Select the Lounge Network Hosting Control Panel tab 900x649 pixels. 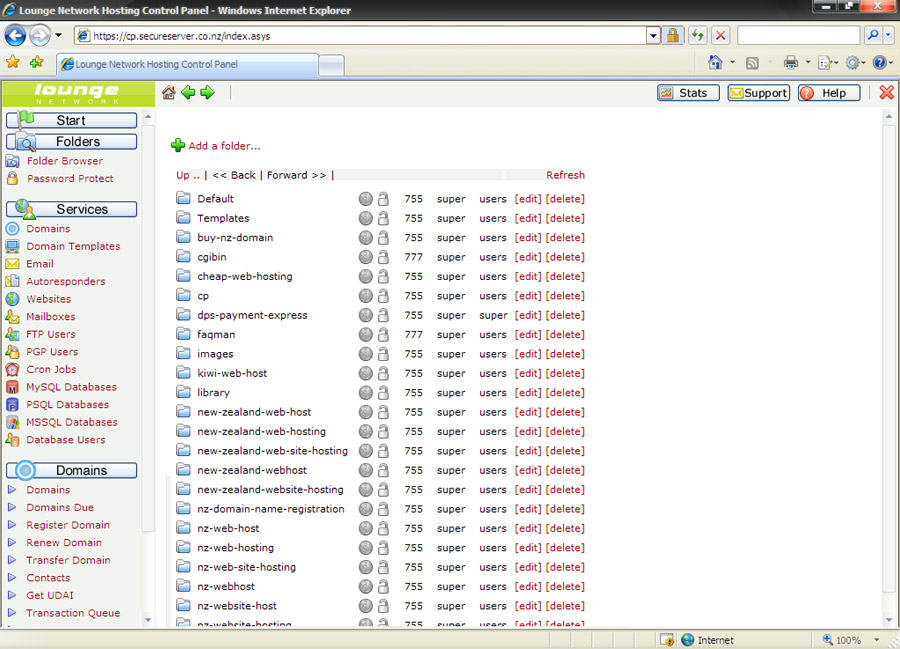[x=185, y=65]
